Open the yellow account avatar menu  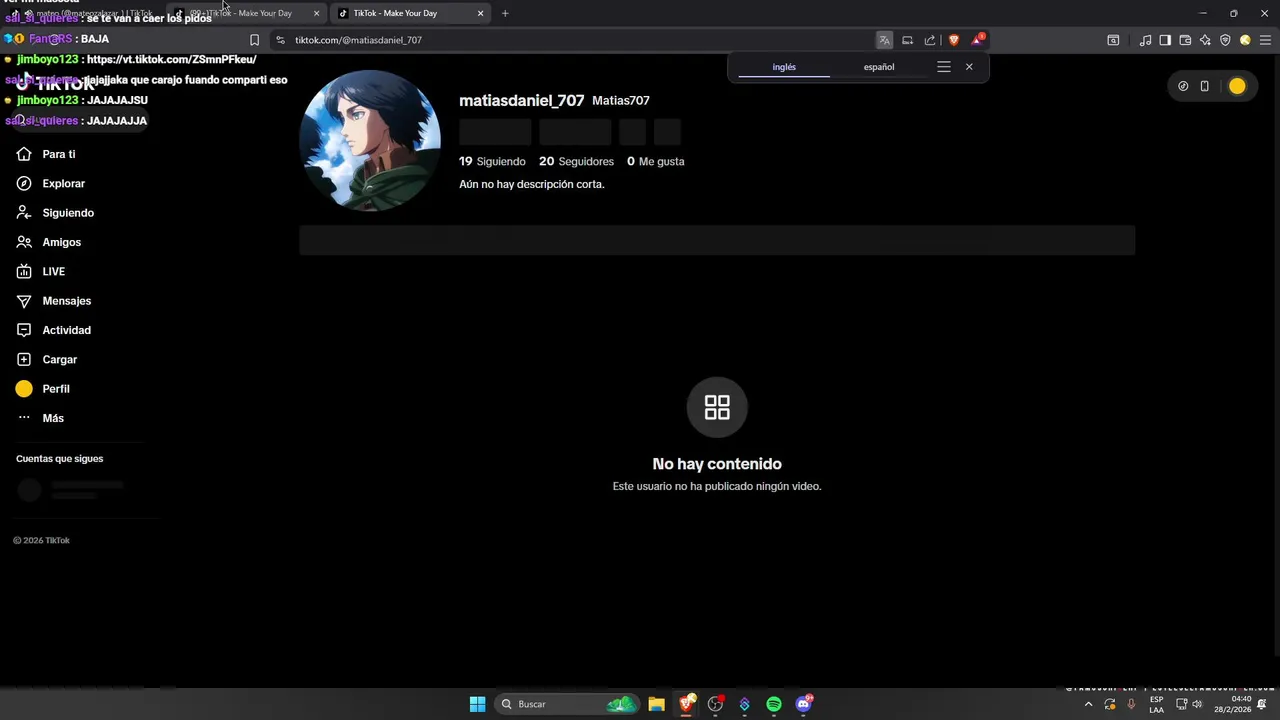(x=1237, y=86)
